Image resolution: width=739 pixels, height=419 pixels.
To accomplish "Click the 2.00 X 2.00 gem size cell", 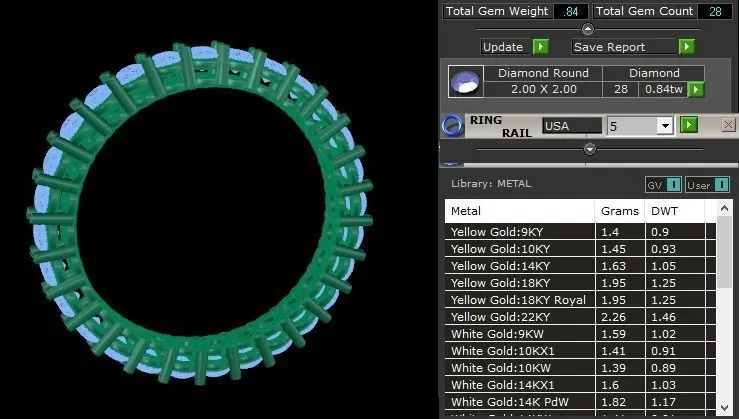I will click(x=543, y=89).
